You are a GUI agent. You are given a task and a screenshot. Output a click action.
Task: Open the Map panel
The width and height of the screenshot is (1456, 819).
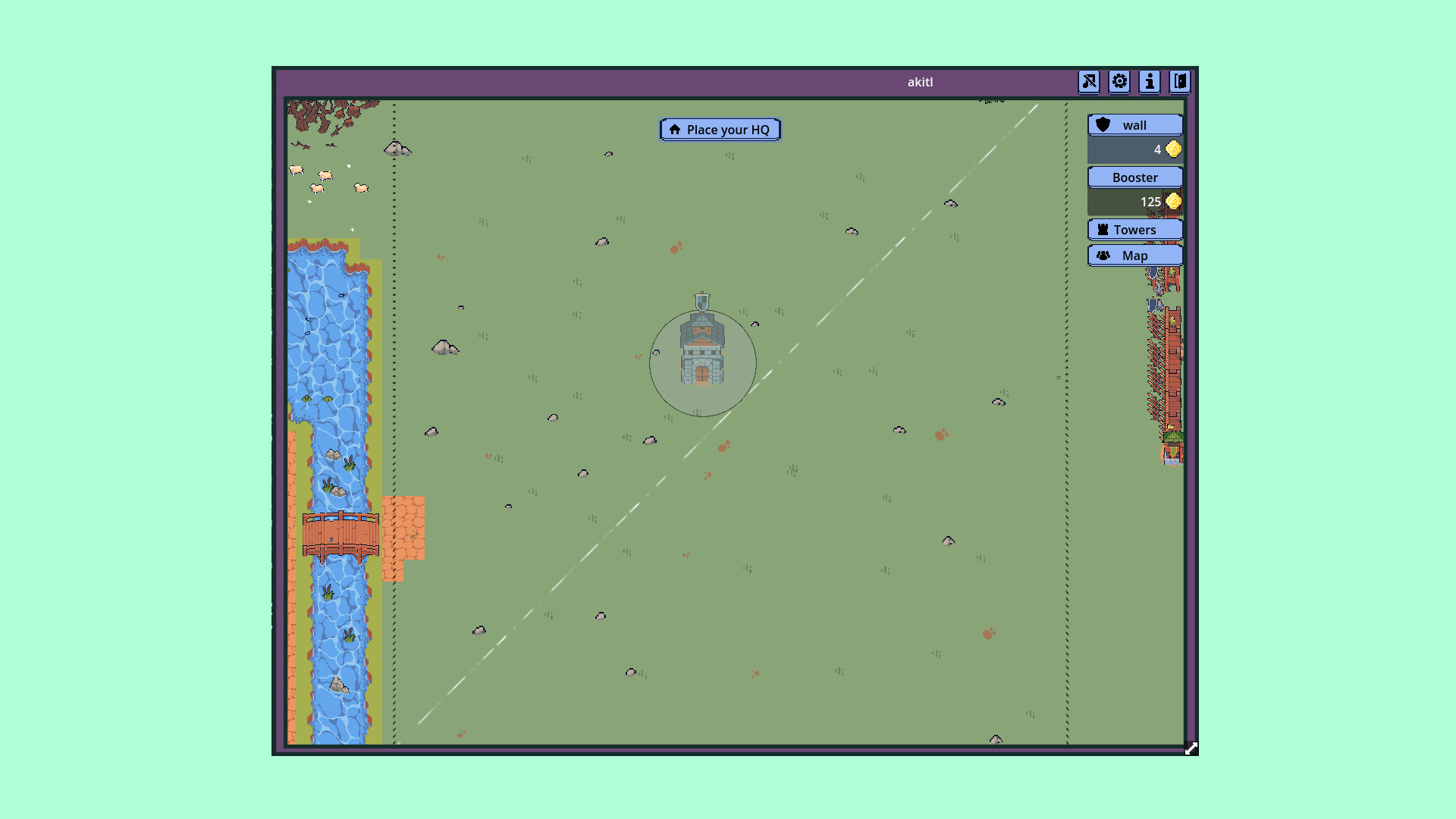tap(1135, 256)
